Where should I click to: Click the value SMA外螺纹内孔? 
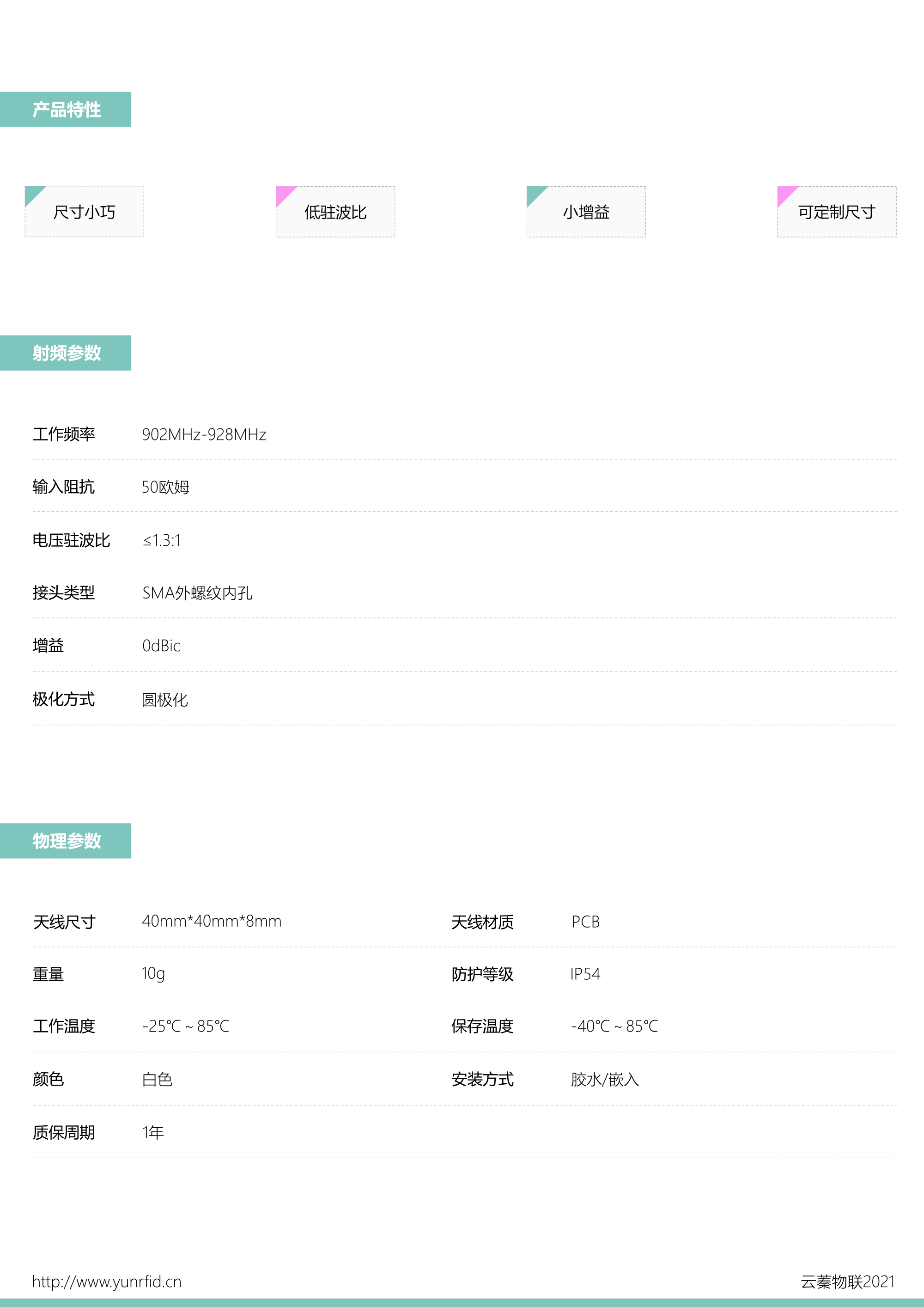pos(197,593)
